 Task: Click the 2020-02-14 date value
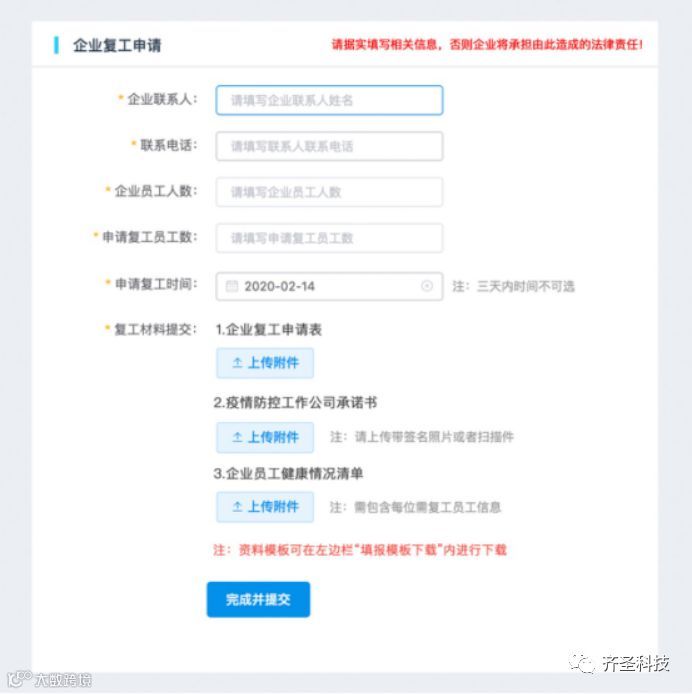pos(279,286)
